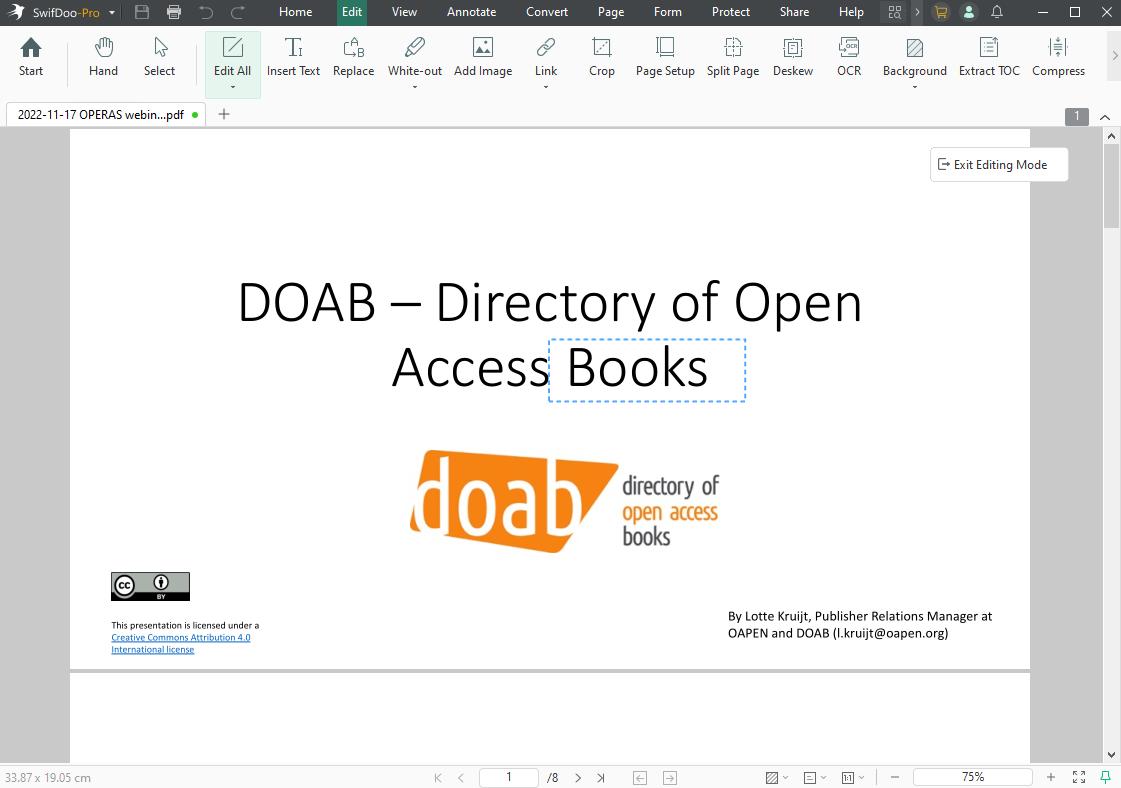Switch to the Protect tab

[x=731, y=12]
